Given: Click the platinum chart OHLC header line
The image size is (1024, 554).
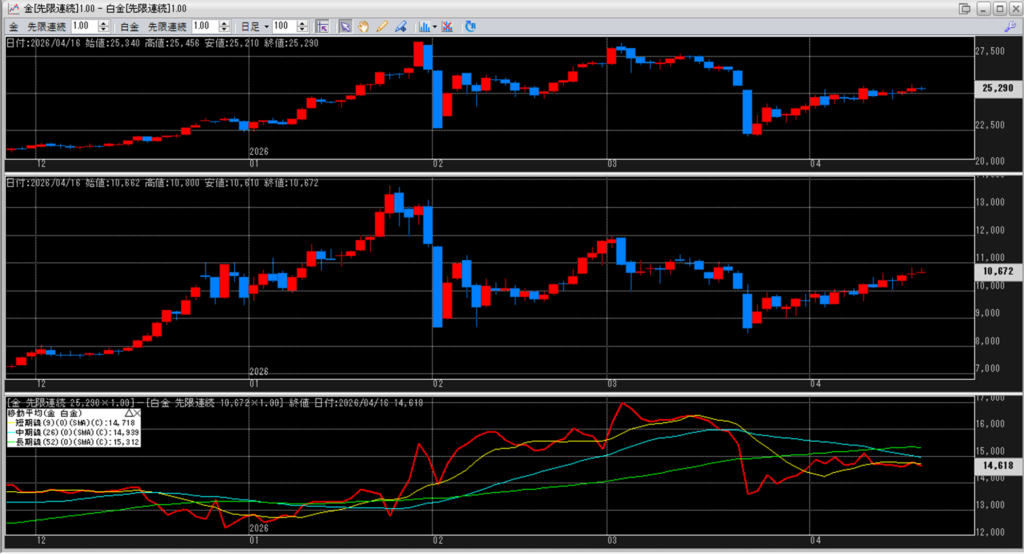Looking at the screenshot, I should click(x=163, y=183).
